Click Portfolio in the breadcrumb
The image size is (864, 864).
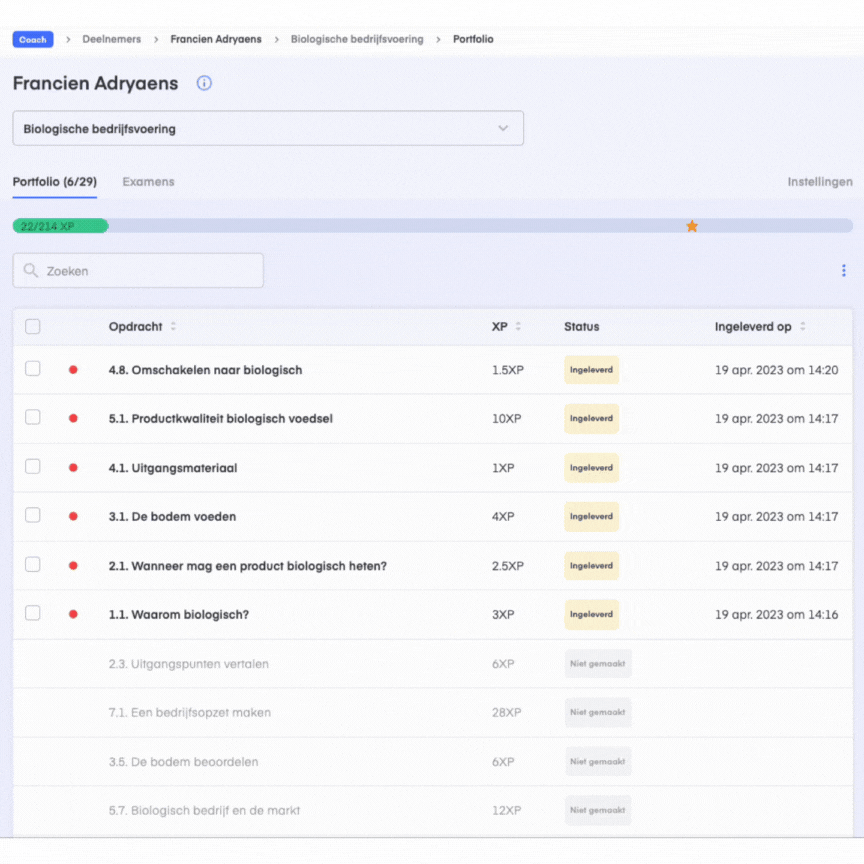click(473, 39)
